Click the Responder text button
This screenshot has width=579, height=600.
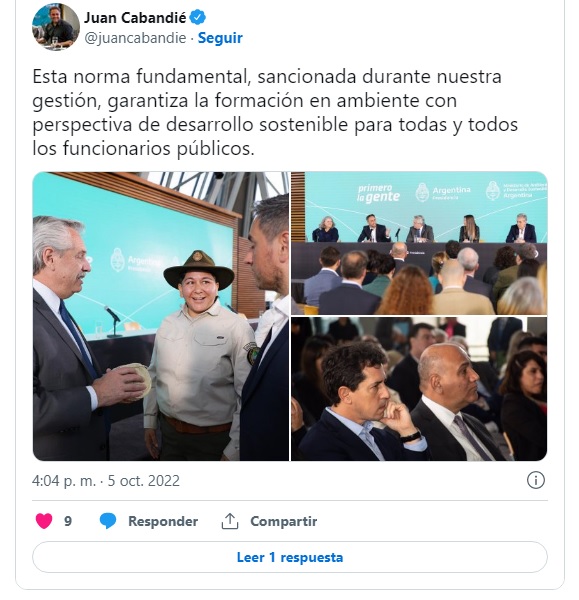[x=163, y=521]
